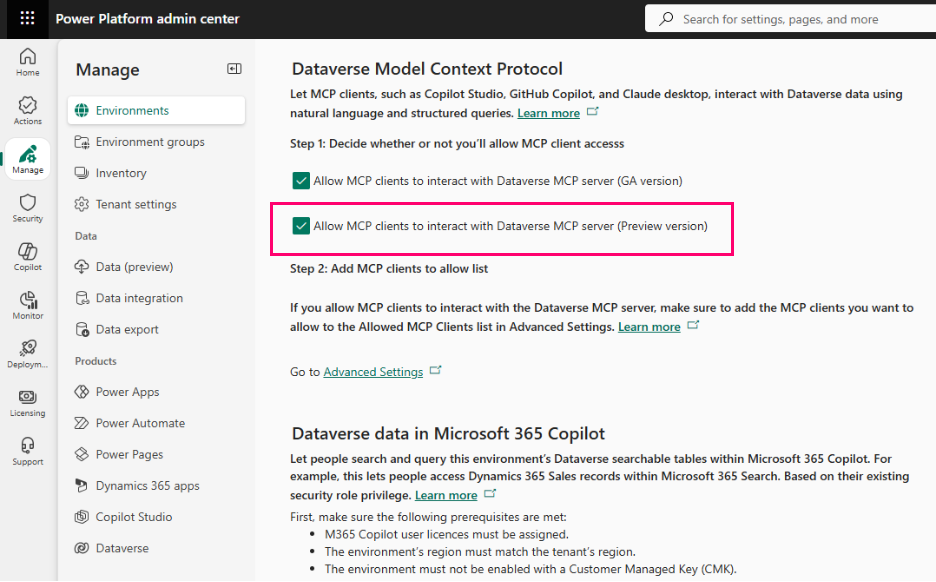This screenshot has height=582, width=936.
Task: Select Manage in the left rail
Action: 27,159
